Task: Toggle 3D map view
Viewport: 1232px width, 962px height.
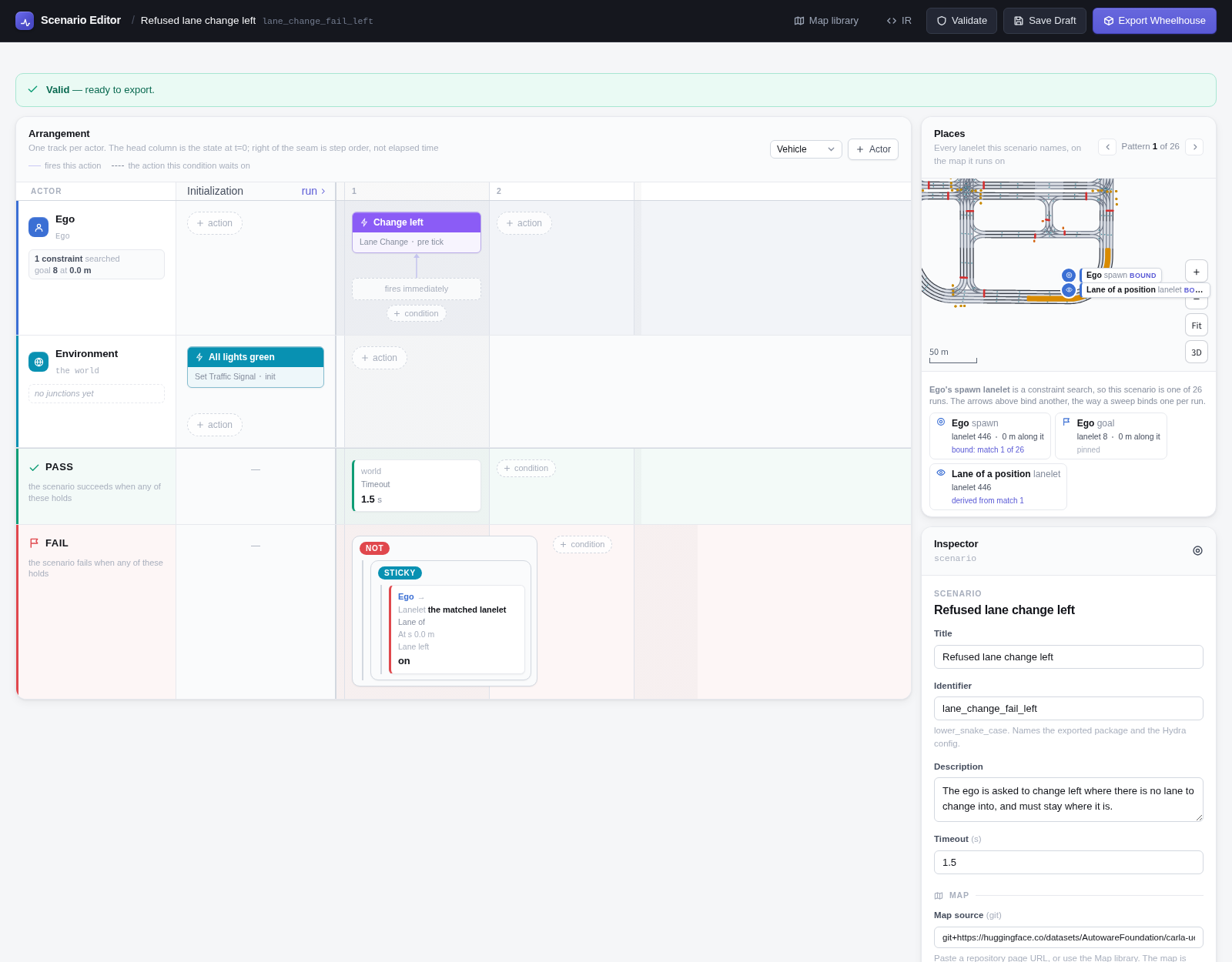Action: (1197, 352)
